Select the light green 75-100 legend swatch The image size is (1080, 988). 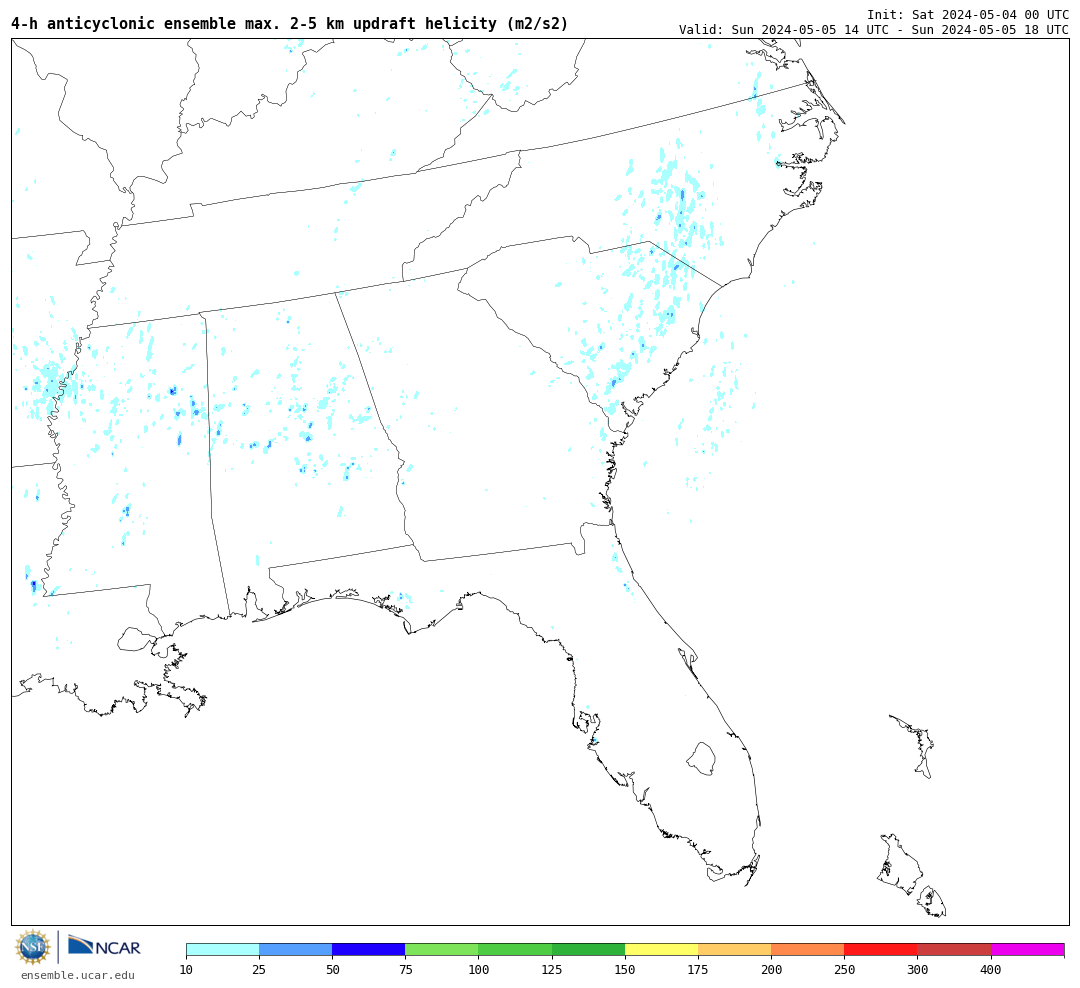[x=442, y=949]
